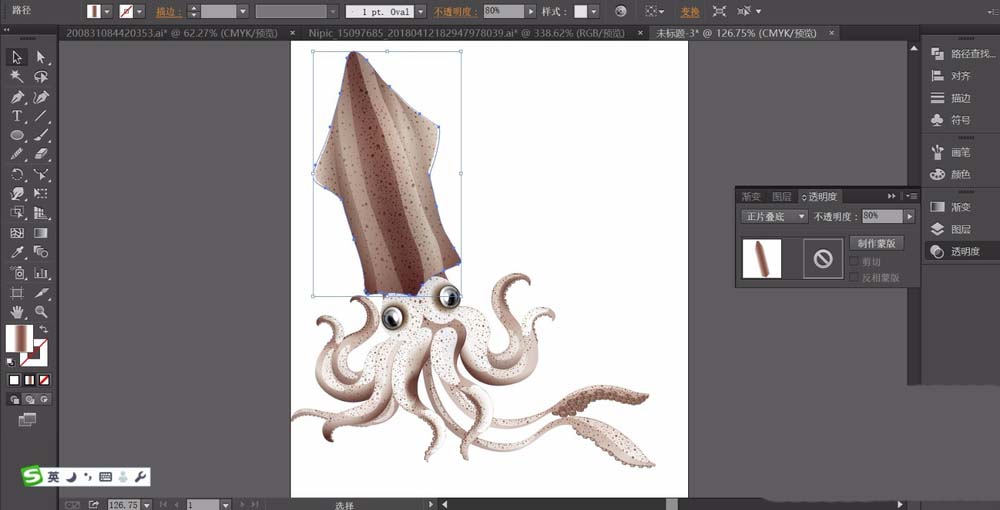Switch to the 渐变 tab in panel
The width and height of the screenshot is (1000, 510).
click(750, 197)
